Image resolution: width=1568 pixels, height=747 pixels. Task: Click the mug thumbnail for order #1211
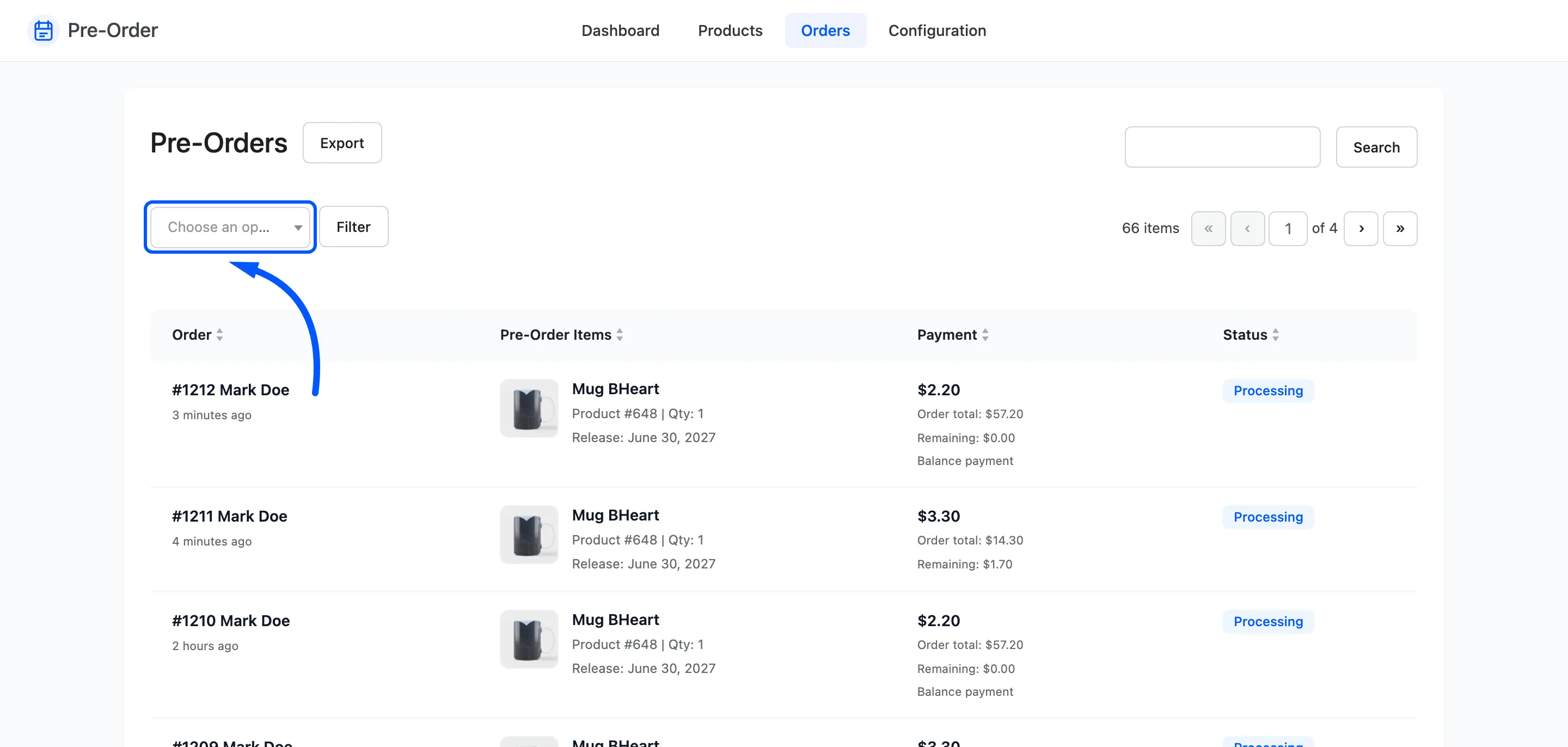(529, 535)
